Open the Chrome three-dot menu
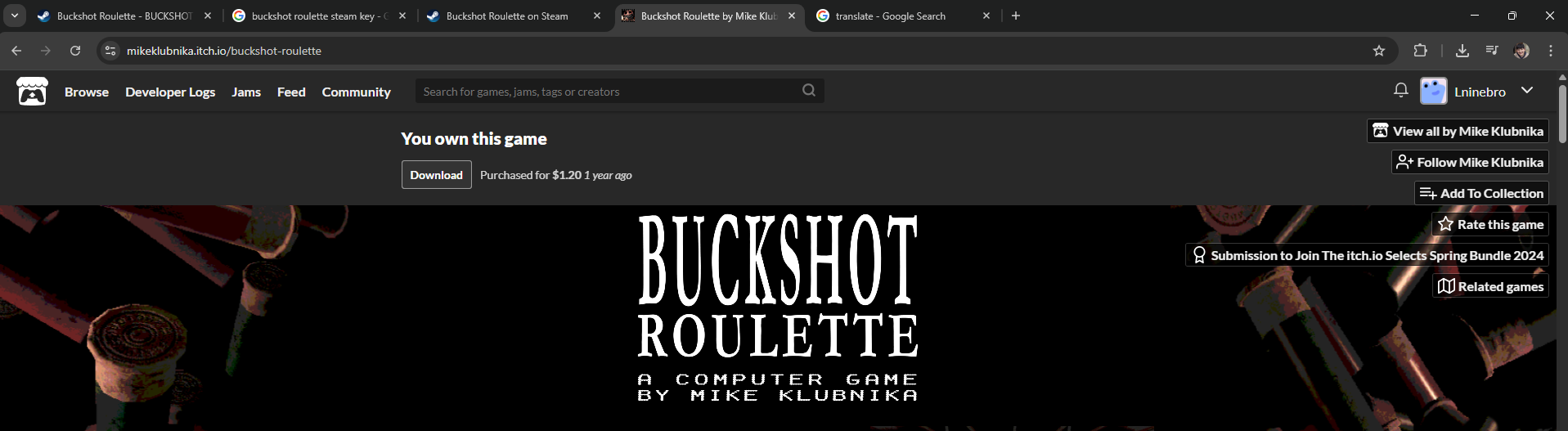This screenshot has height=431, width=1568. coord(1551,51)
